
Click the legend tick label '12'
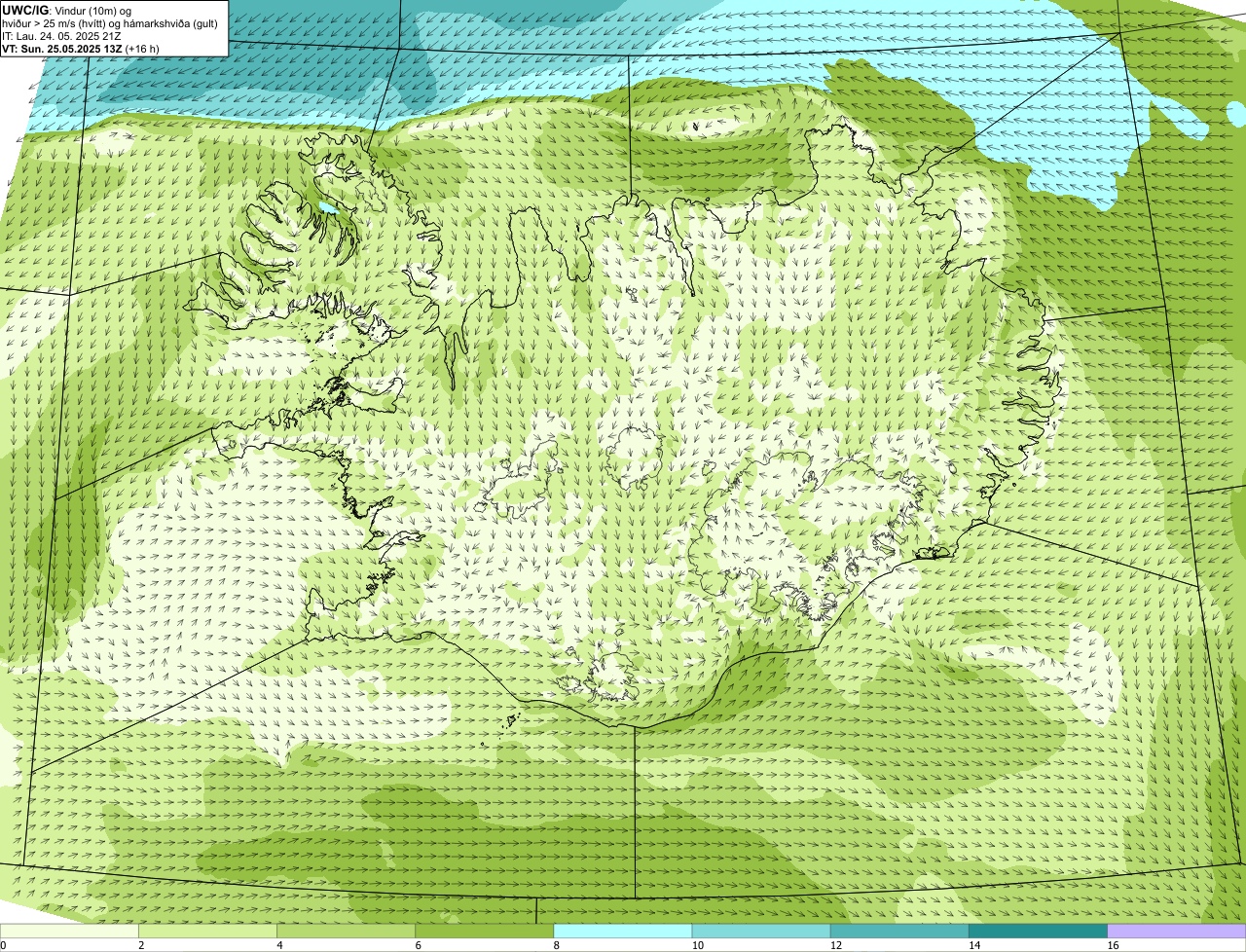(835, 945)
